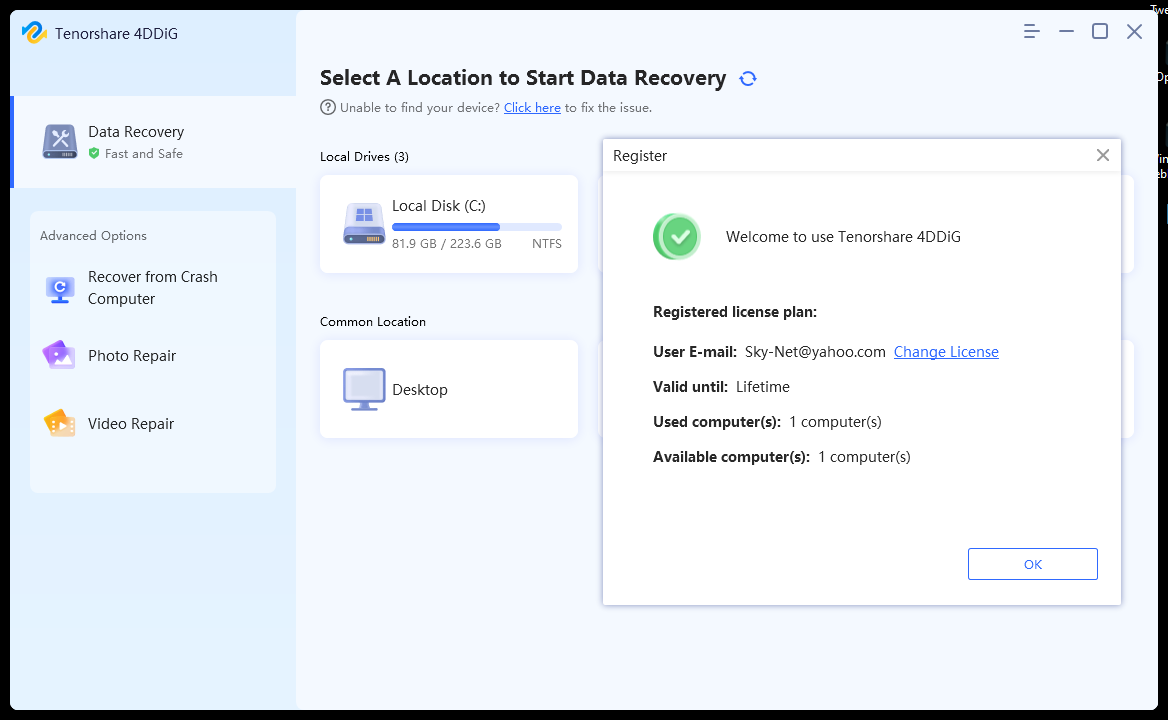Minimize the 4DDiG window

pyautogui.click(x=1066, y=31)
